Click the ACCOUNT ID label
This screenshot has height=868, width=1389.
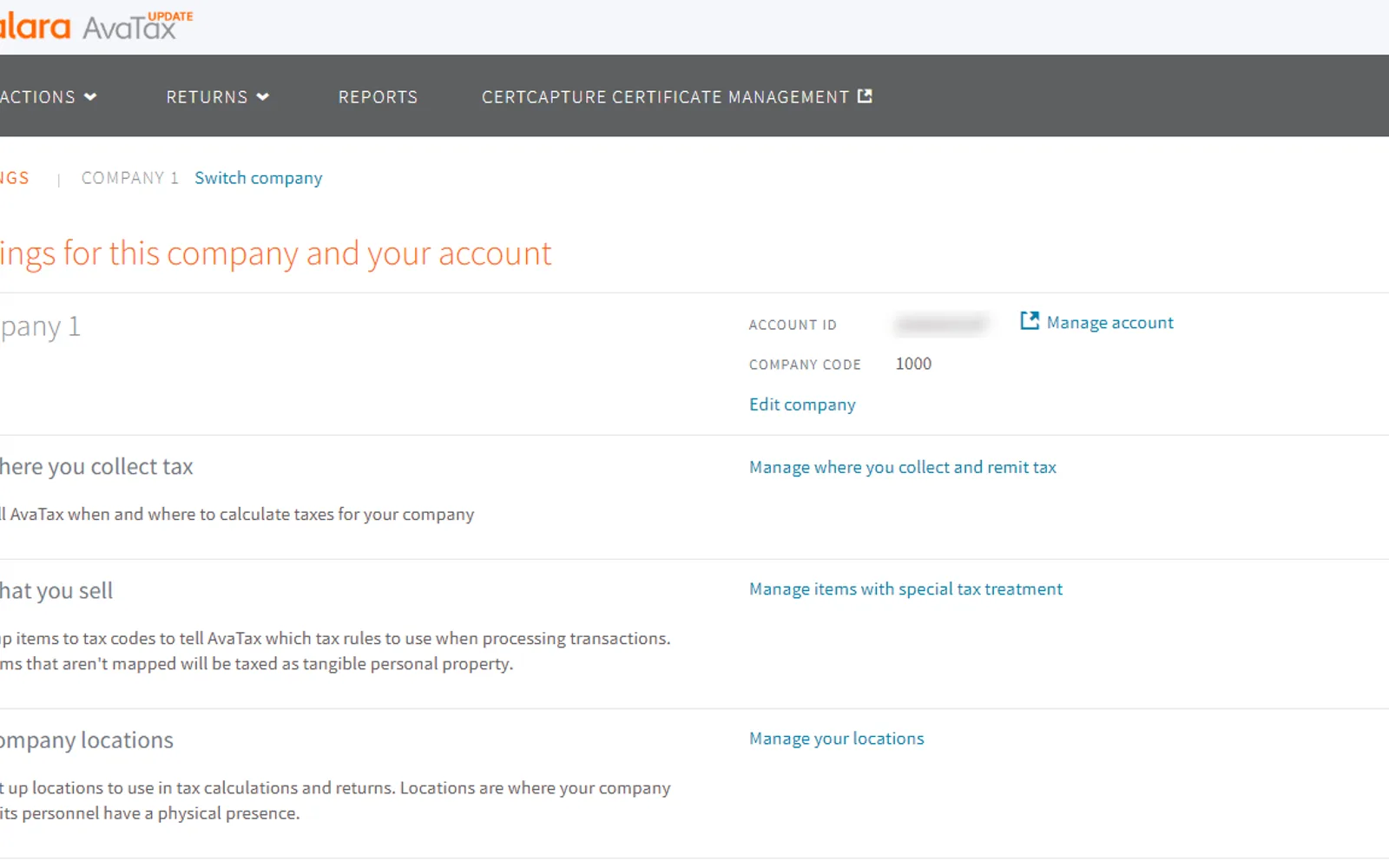click(793, 325)
